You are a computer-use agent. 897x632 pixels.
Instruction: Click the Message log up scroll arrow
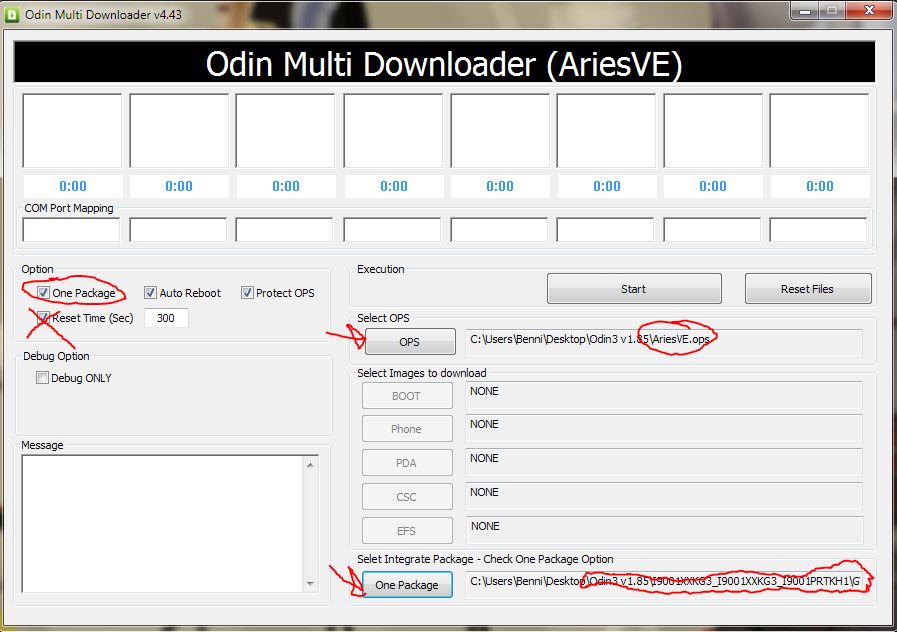[310, 465]
